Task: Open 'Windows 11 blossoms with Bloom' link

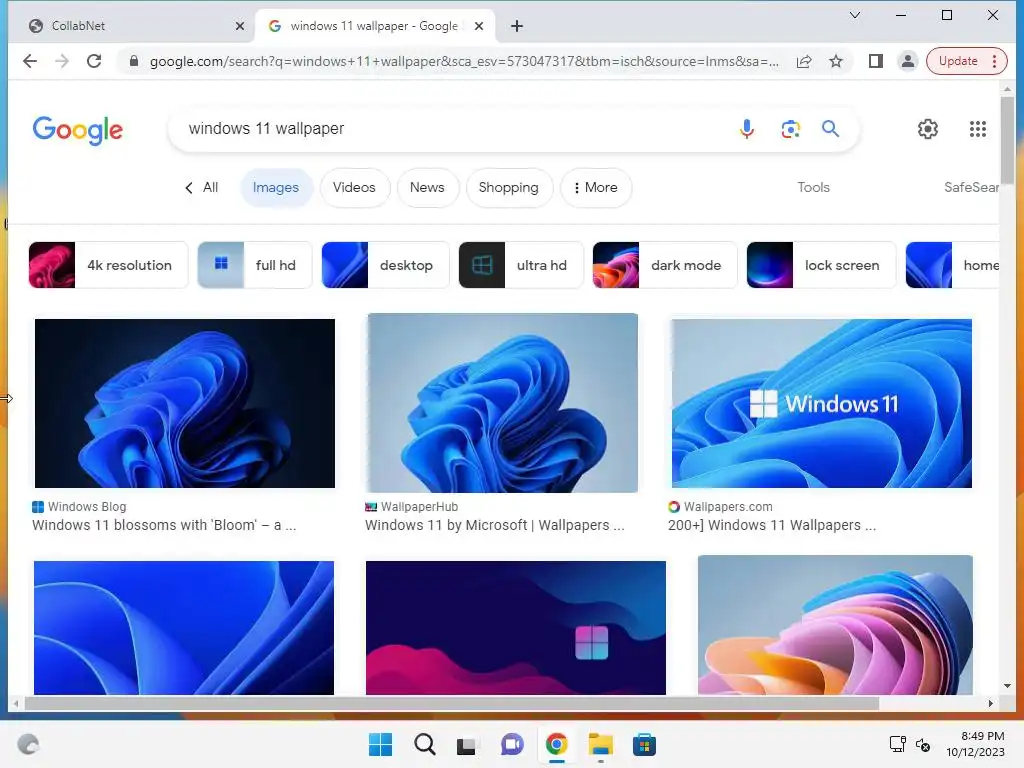Action: [x=164, y=525]
